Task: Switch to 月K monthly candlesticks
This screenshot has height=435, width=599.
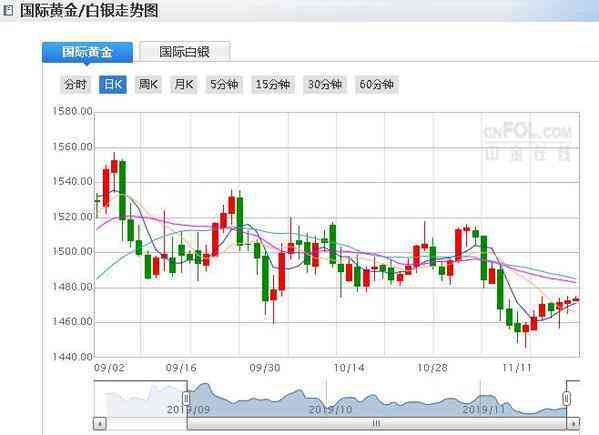Action: click(183, 84)
